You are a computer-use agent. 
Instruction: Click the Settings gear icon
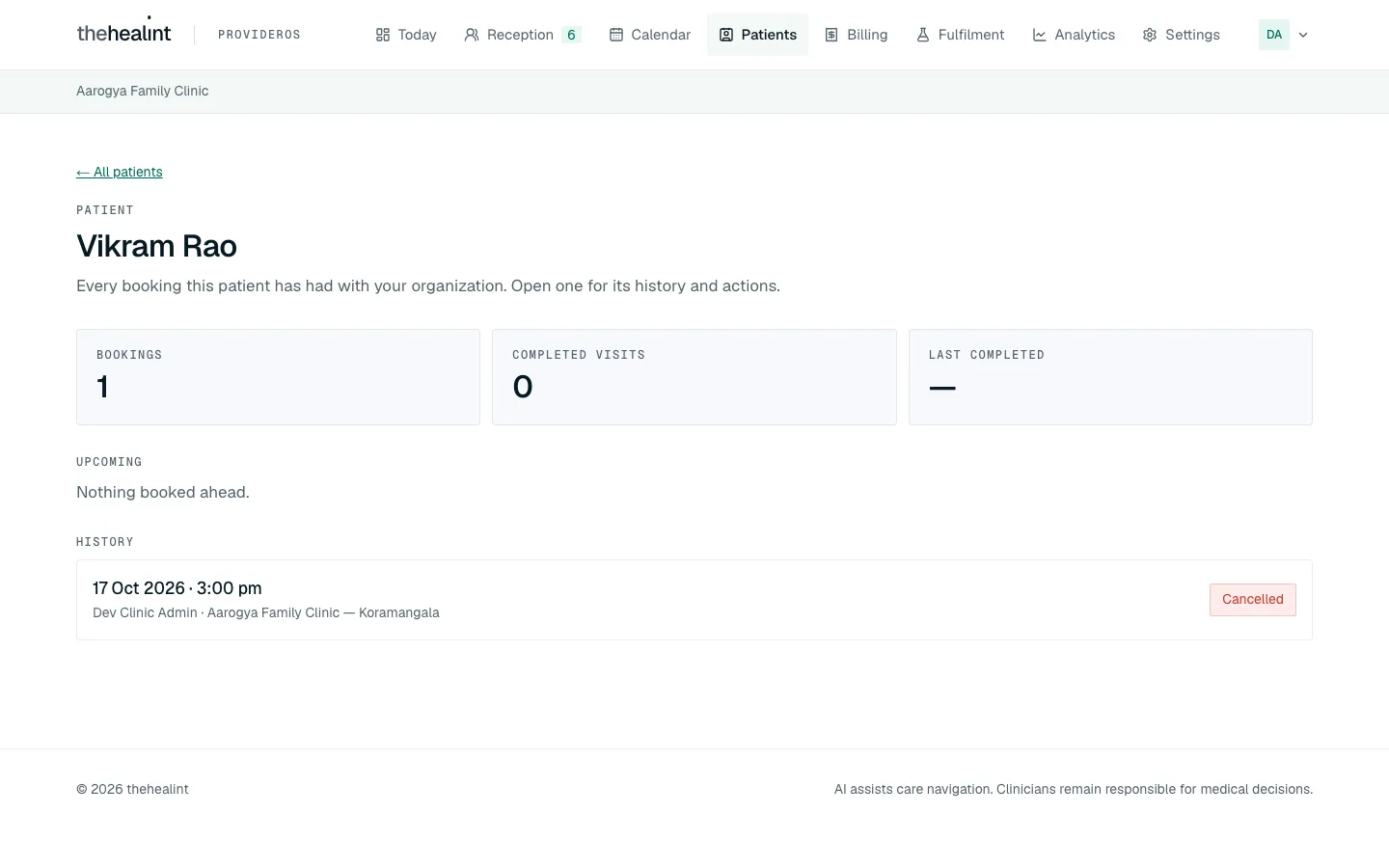1150,35
